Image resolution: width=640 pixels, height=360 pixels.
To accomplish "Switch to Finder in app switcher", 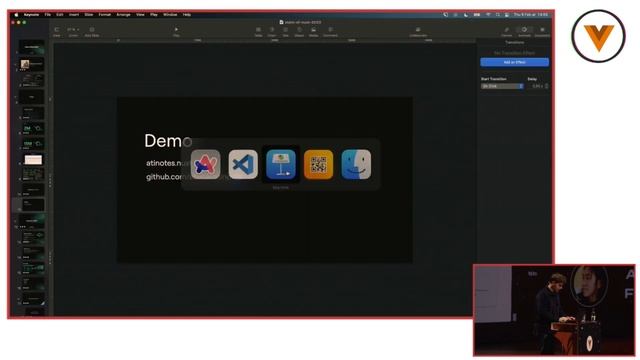I will click(356, 164).
